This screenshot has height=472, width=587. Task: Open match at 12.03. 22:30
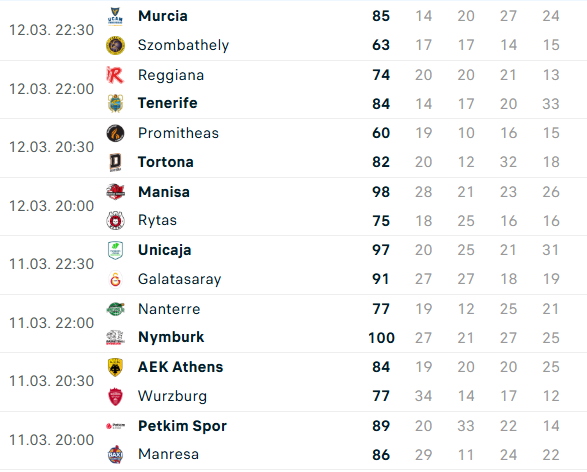[51, 30]
